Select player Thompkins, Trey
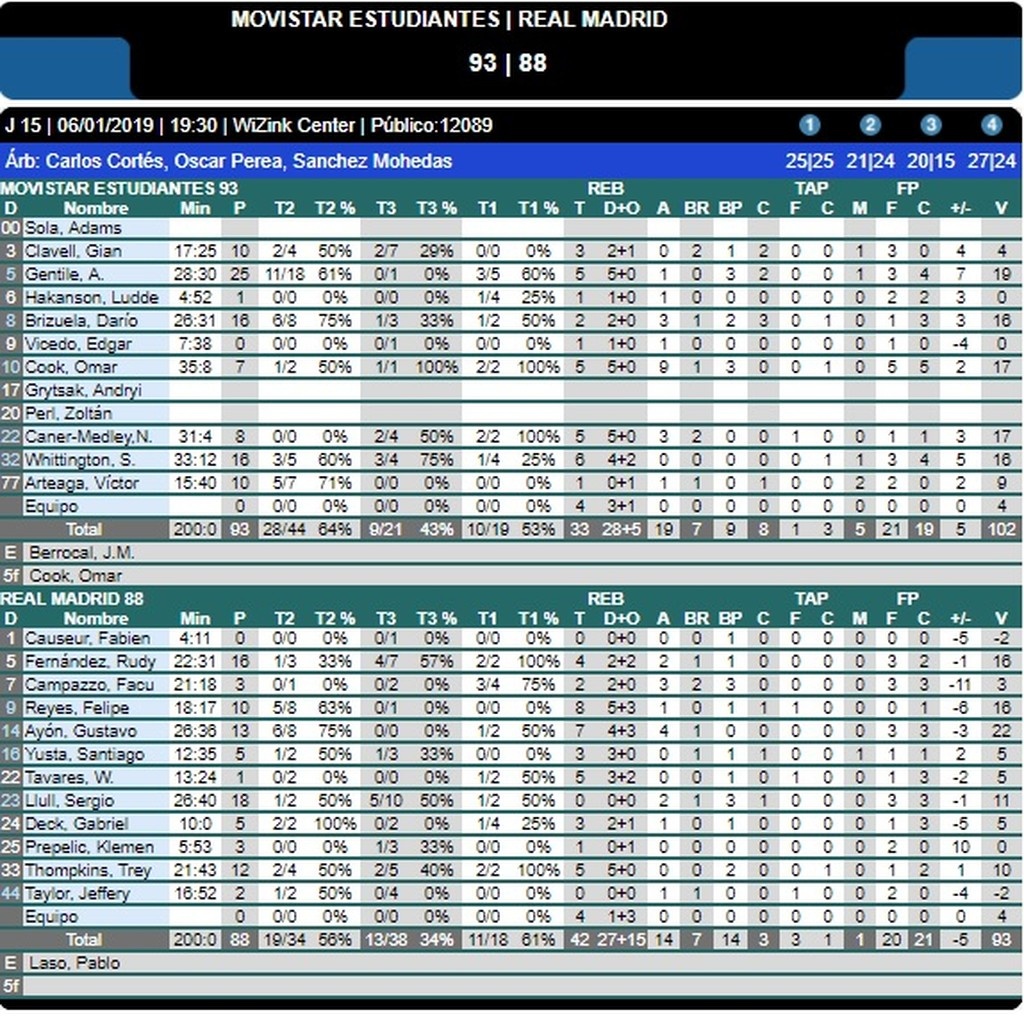 (x=88, y=870)
